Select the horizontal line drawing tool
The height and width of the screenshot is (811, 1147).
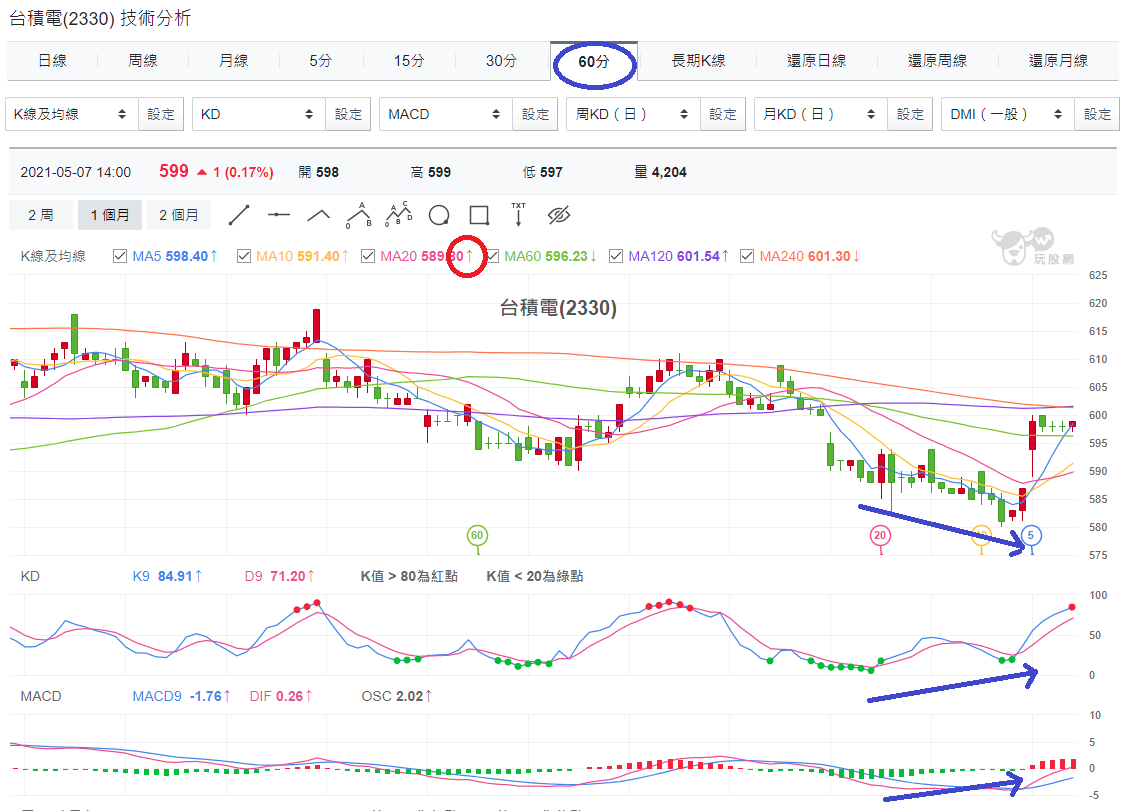[x=279, y=215]
